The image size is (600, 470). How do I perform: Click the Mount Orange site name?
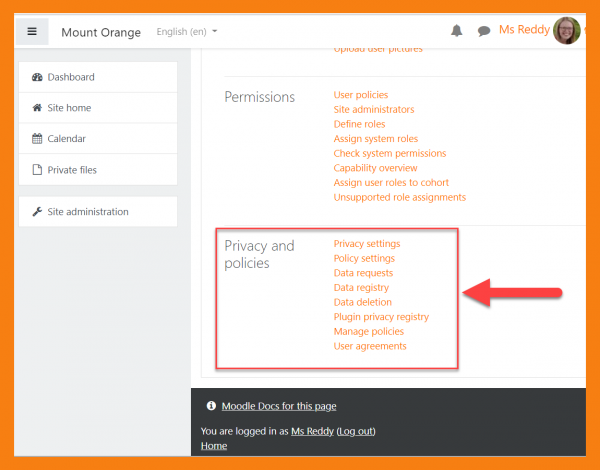coord(101,32)
